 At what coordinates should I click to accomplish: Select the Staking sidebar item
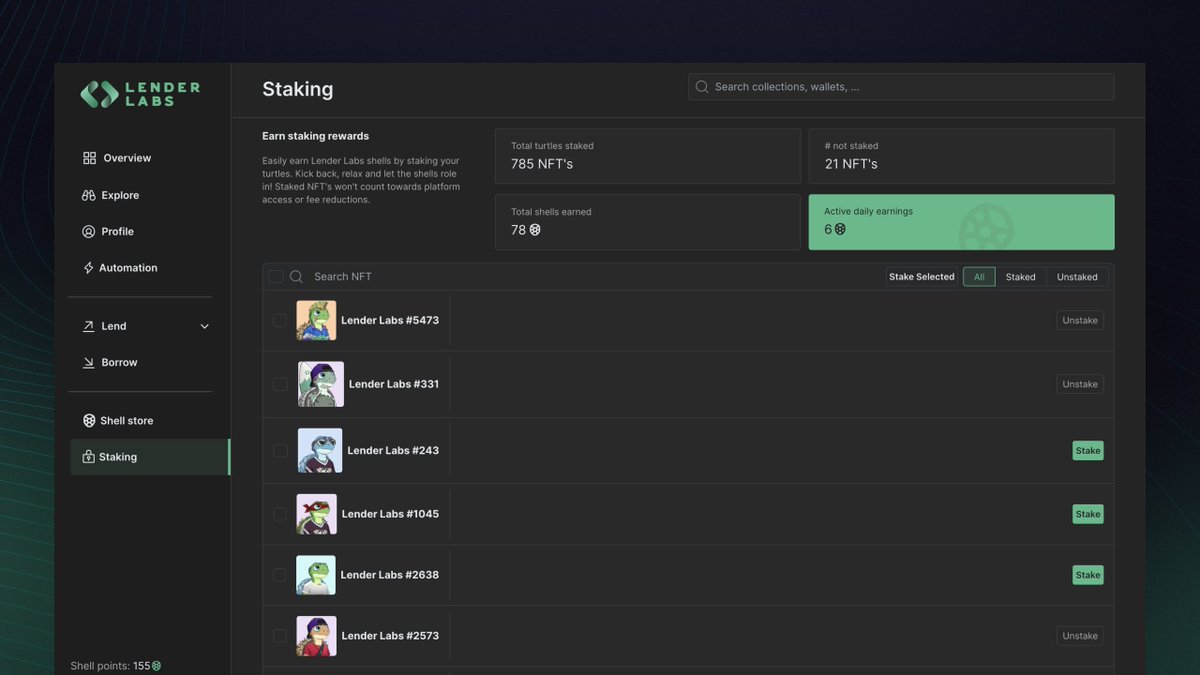point(149,457)
